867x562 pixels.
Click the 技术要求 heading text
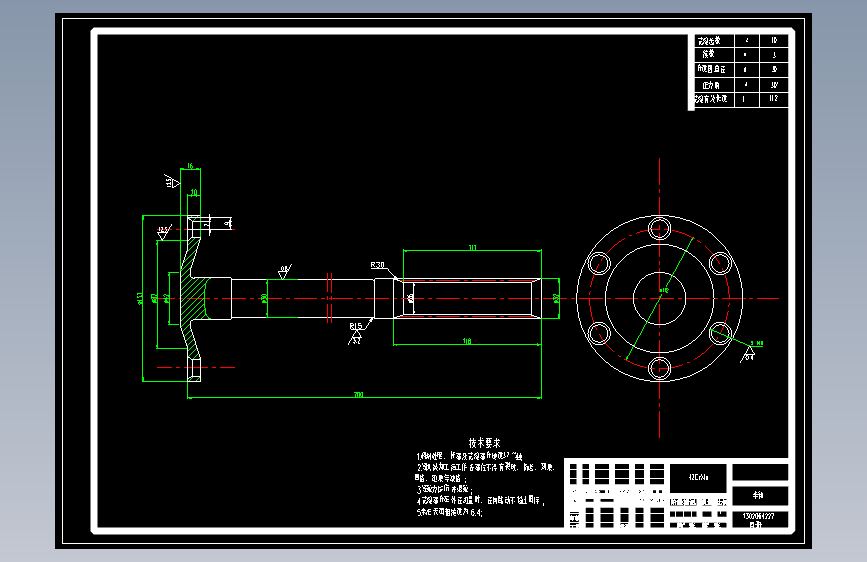point(484,443)
